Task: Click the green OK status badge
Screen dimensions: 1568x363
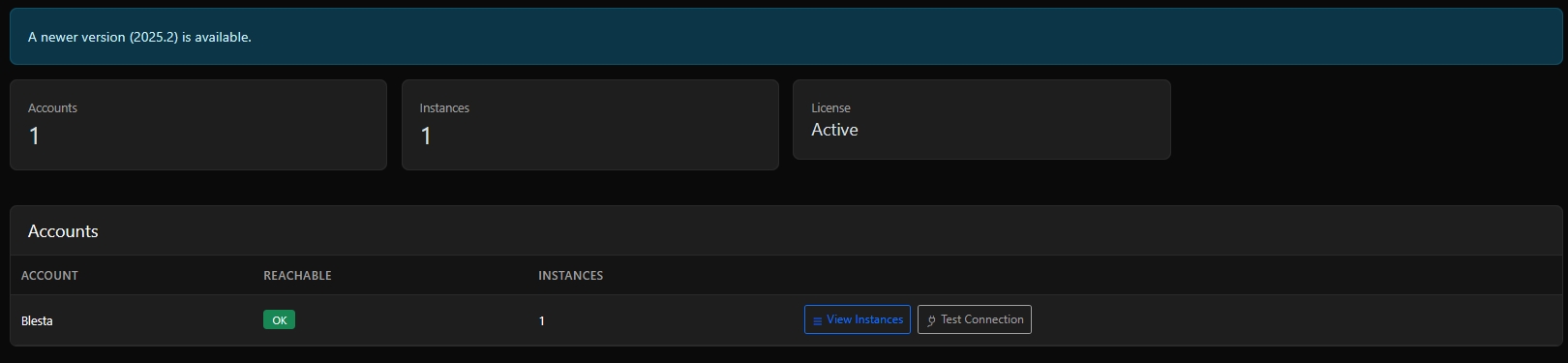Action: [279, 319]
